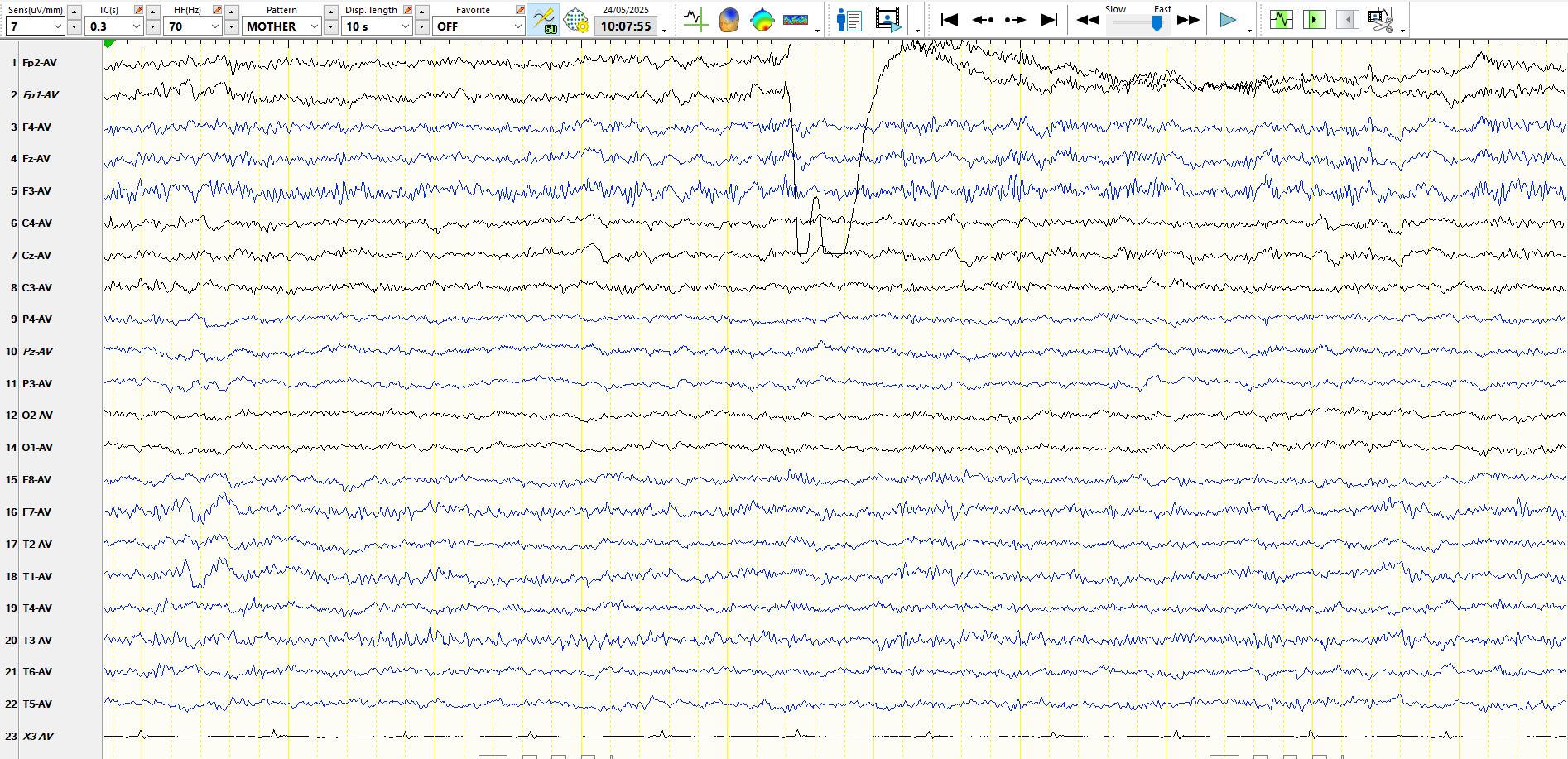Select the T3-AV channel label
Screen dimensions: 1568x759
(37, 641)
